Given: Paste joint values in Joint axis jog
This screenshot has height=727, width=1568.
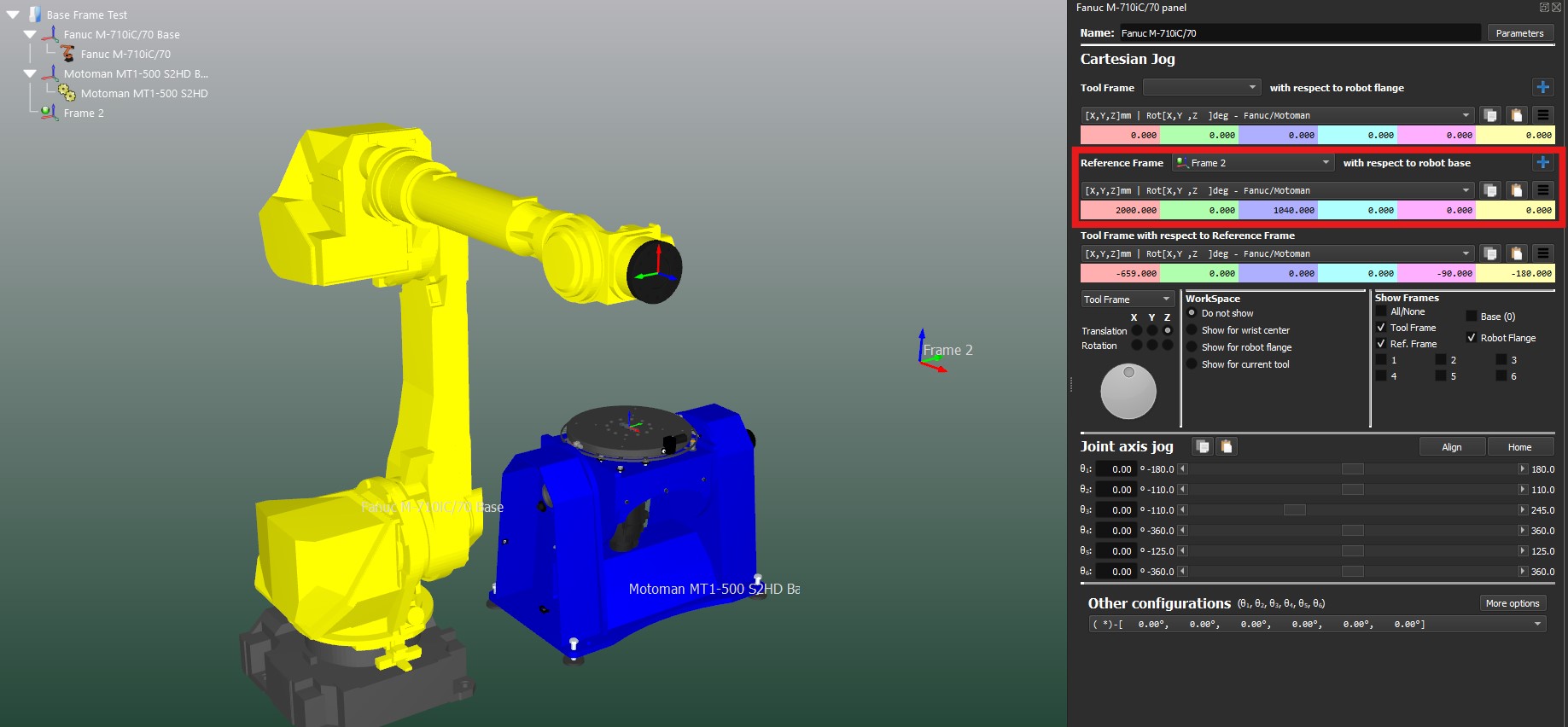Looking at the screenshot, I should coord(1227,446).
